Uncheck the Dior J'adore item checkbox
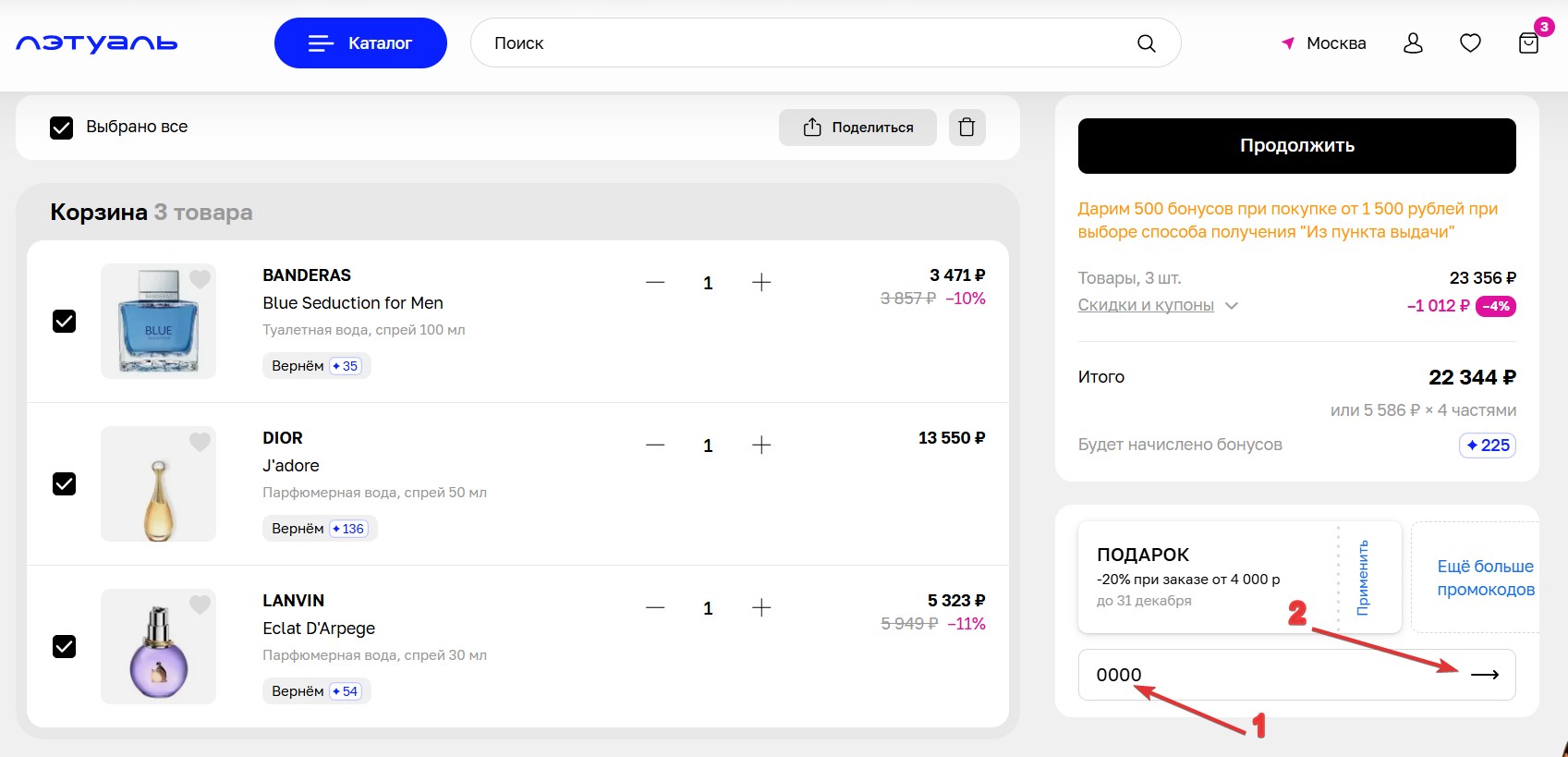 point(65,483)
